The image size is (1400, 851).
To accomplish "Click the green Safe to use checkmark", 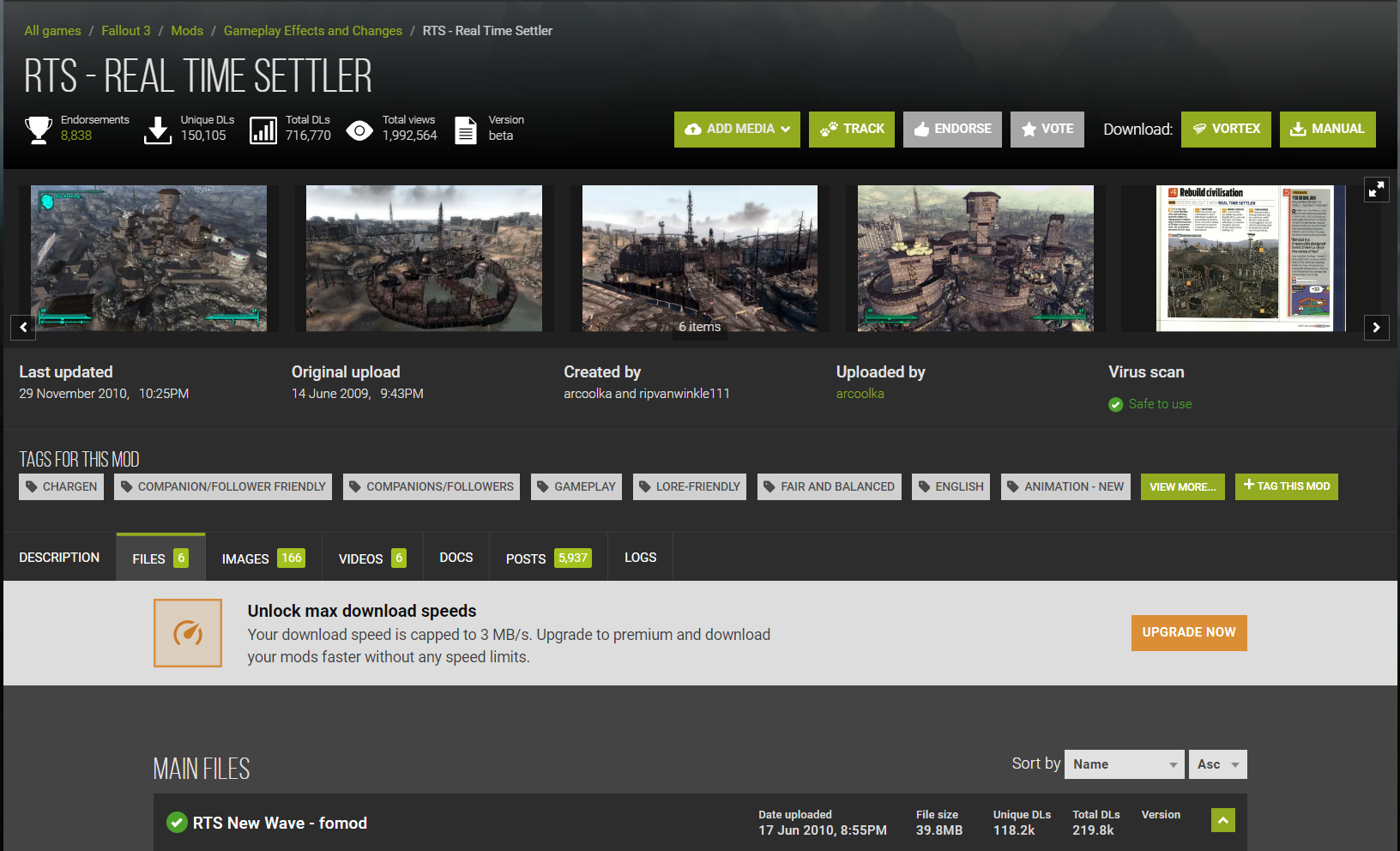I will tap(1116, 404).
